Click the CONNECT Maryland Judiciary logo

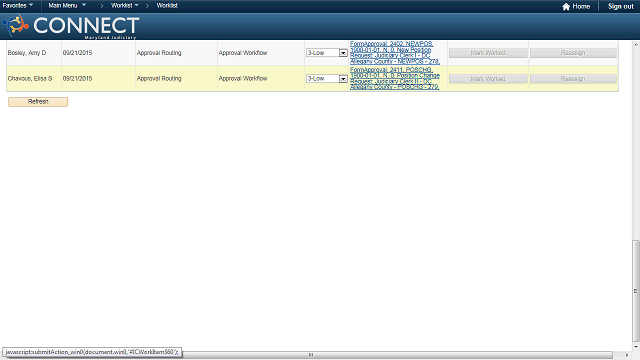pos(71,27)
